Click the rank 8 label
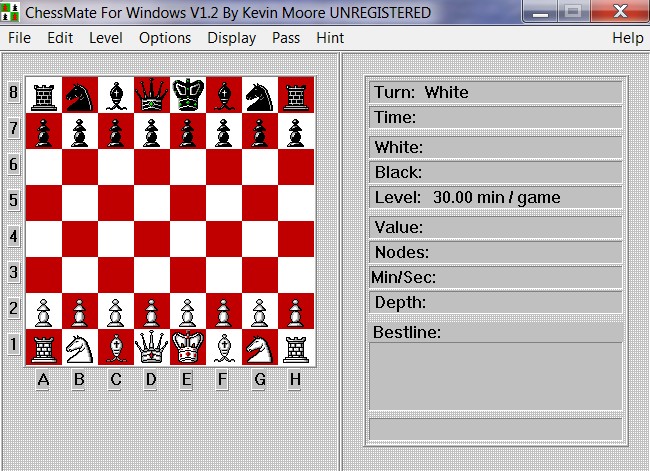Screen dimensions: 650x471 [13, 92]
